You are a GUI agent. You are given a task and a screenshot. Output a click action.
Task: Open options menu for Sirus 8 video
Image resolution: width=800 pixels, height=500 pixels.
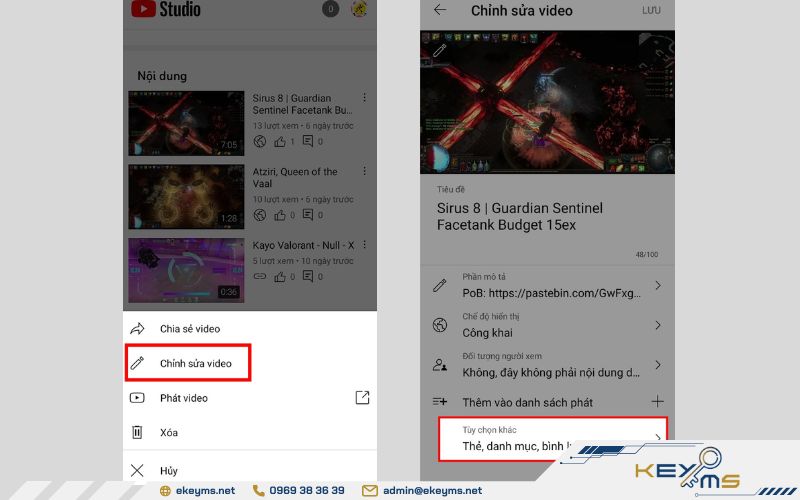[364, 97]
